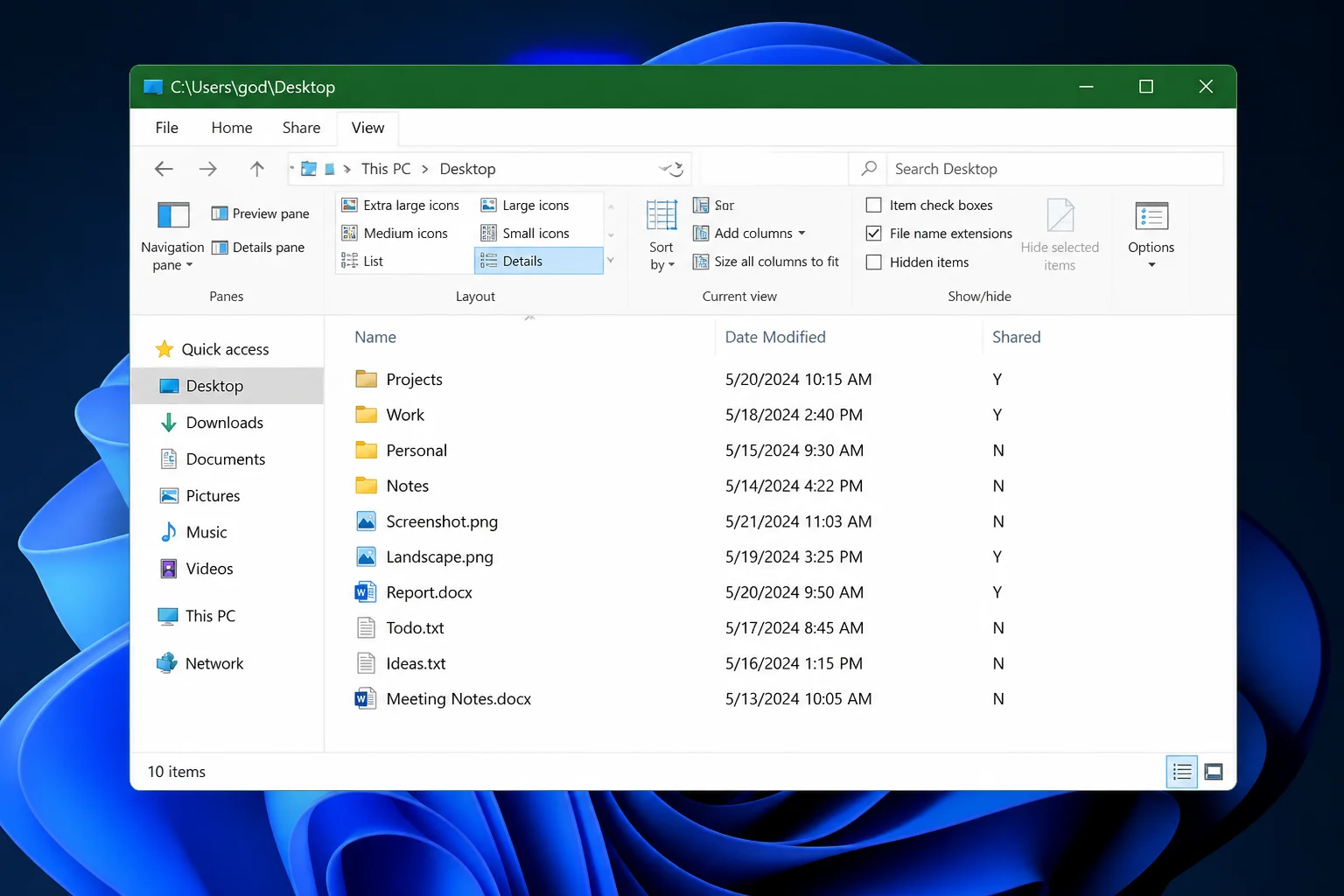Expand breadcrumb chevron after This PC
This screenshot has width=1344, height=896.
pos(425,169)
